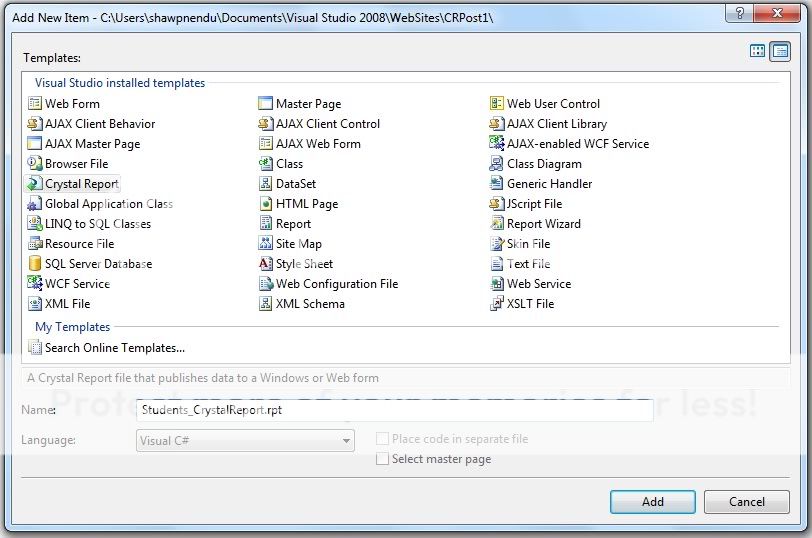Click the "Search Online Templates..." label
812x538 pixels.
115,348
